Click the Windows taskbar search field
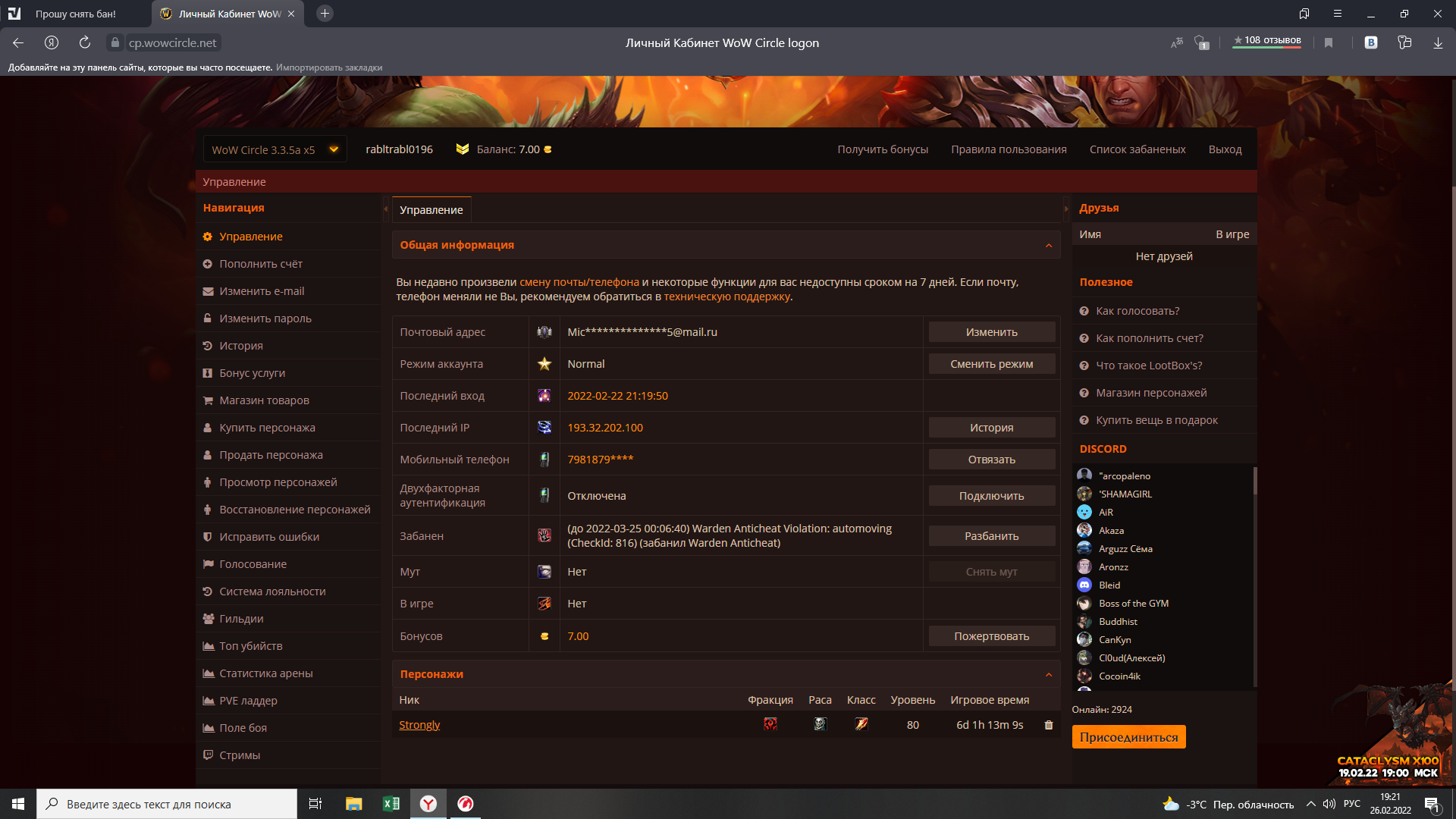 click(167, 804)
